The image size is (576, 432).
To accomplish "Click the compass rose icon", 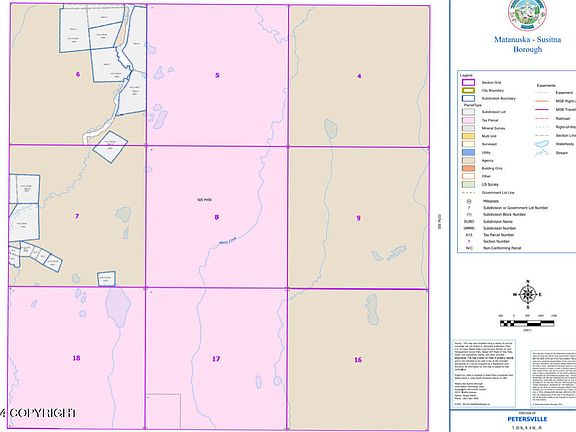I will point(528,294).
